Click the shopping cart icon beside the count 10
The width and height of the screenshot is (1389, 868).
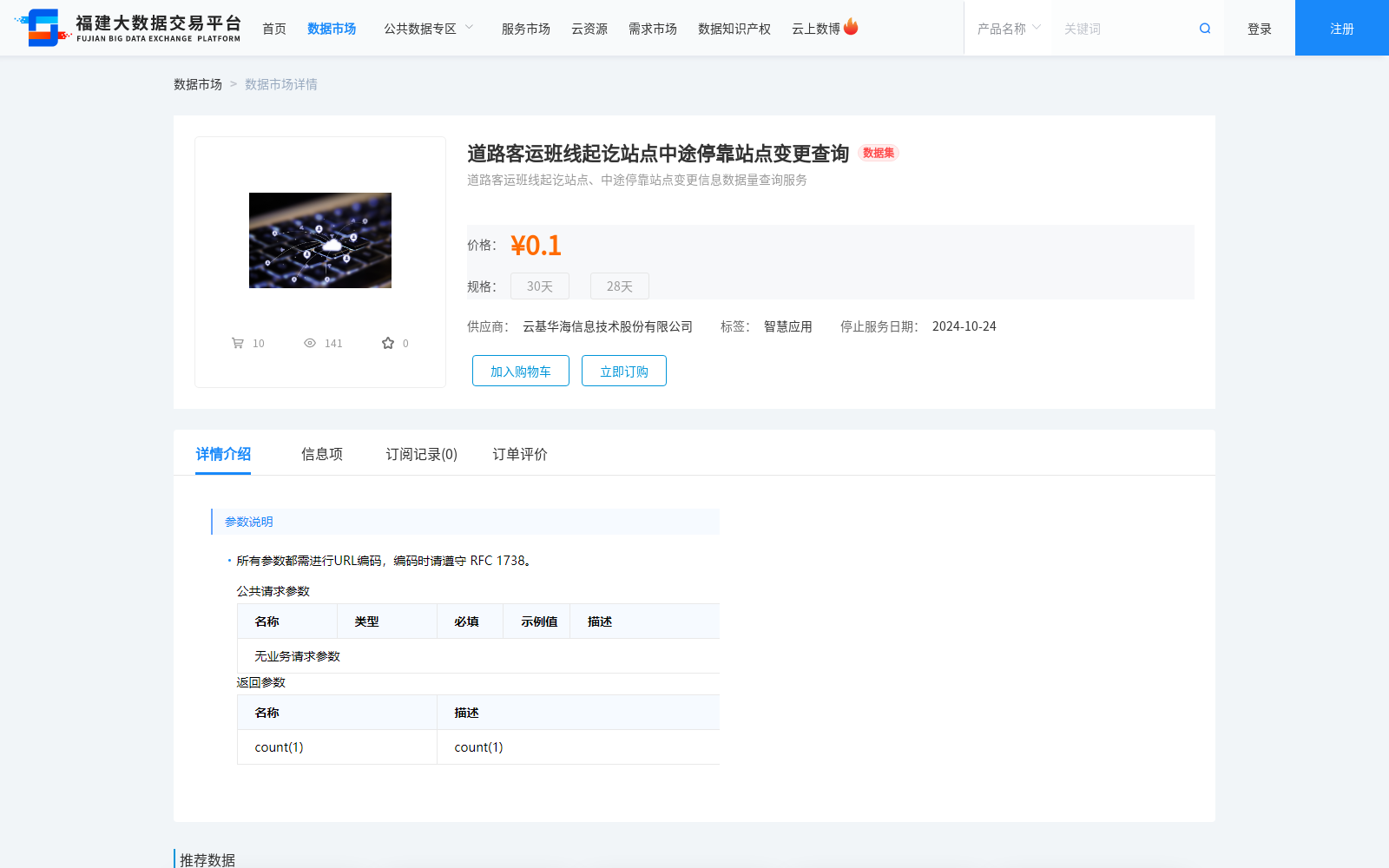click(237, 342)
